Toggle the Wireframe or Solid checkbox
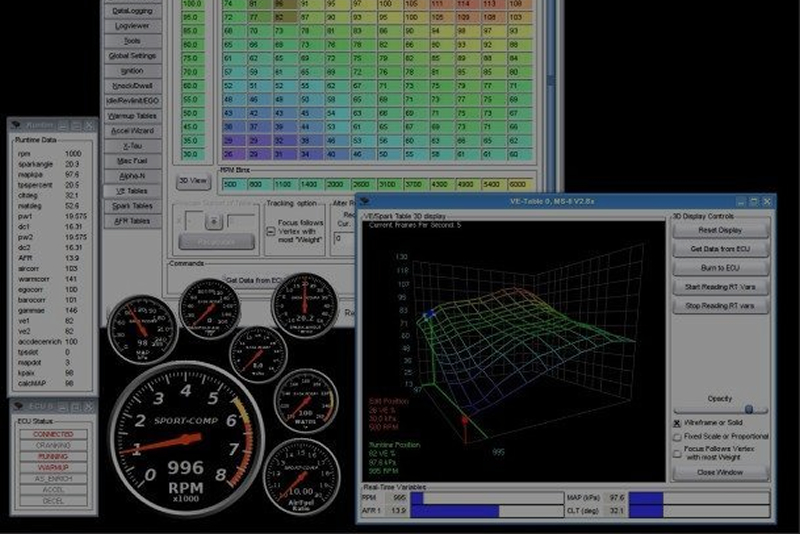 [x=678, y=423]
